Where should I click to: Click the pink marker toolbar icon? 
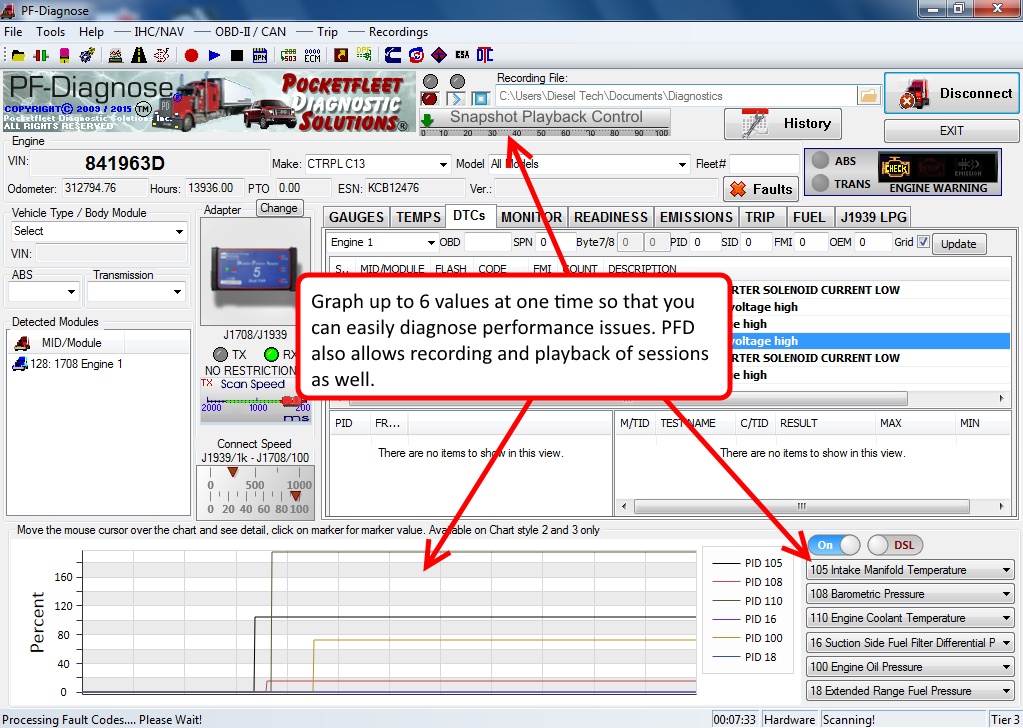64,55
